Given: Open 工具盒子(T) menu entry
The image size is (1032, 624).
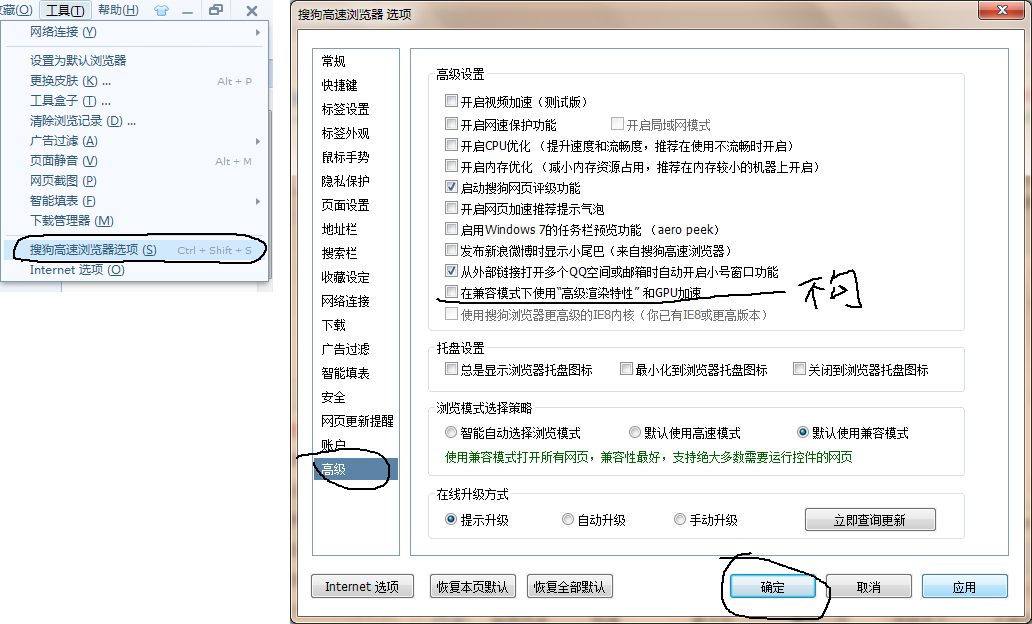Looking at the screenshot, I should 134,101.
